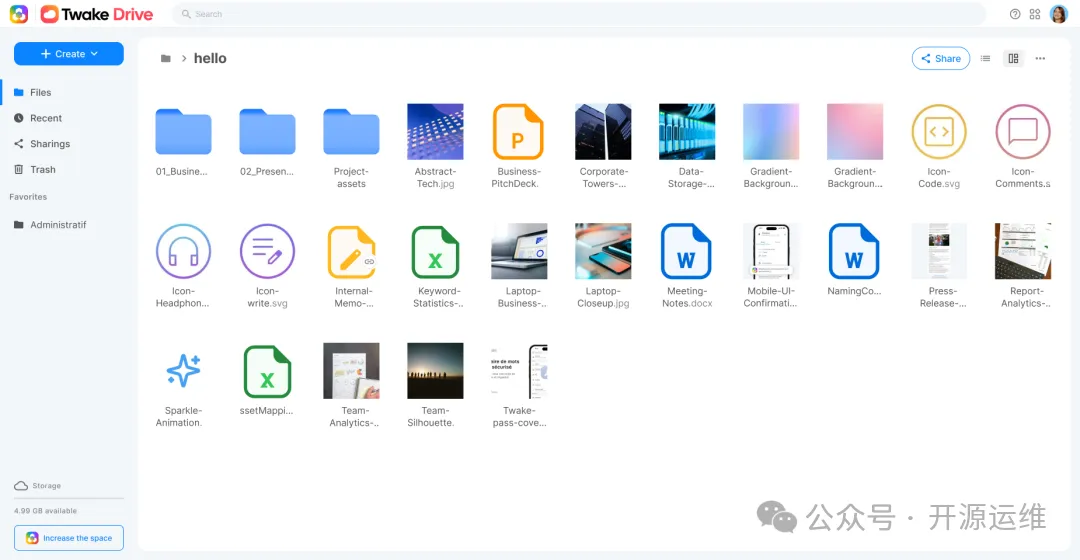Open the Icon-Headphones svg file
The height and width of the screenshot is (560, 1080).
coord(183,251)
